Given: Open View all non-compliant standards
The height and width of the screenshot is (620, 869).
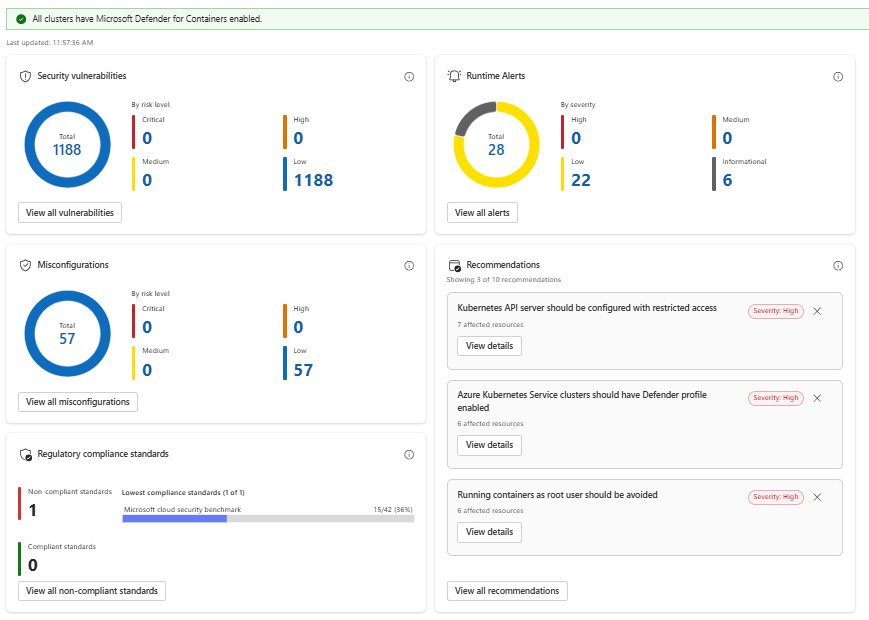Looking at the screenshot, I should (x=92, y=591).
